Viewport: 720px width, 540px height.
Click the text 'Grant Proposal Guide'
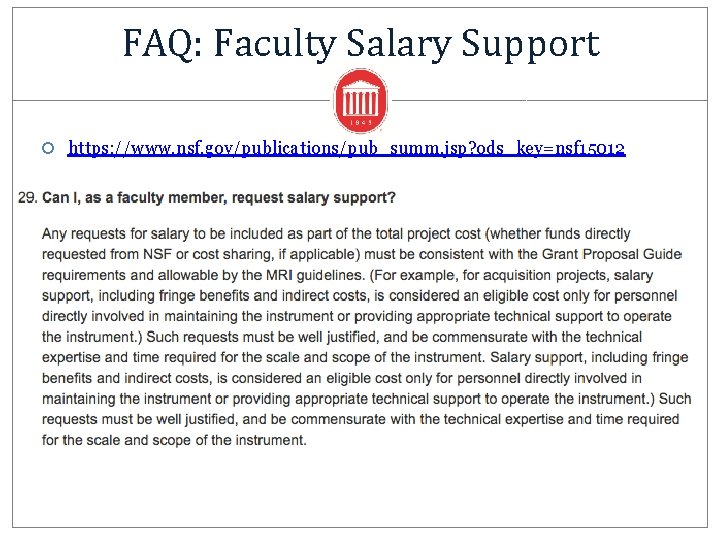(612, 254)
